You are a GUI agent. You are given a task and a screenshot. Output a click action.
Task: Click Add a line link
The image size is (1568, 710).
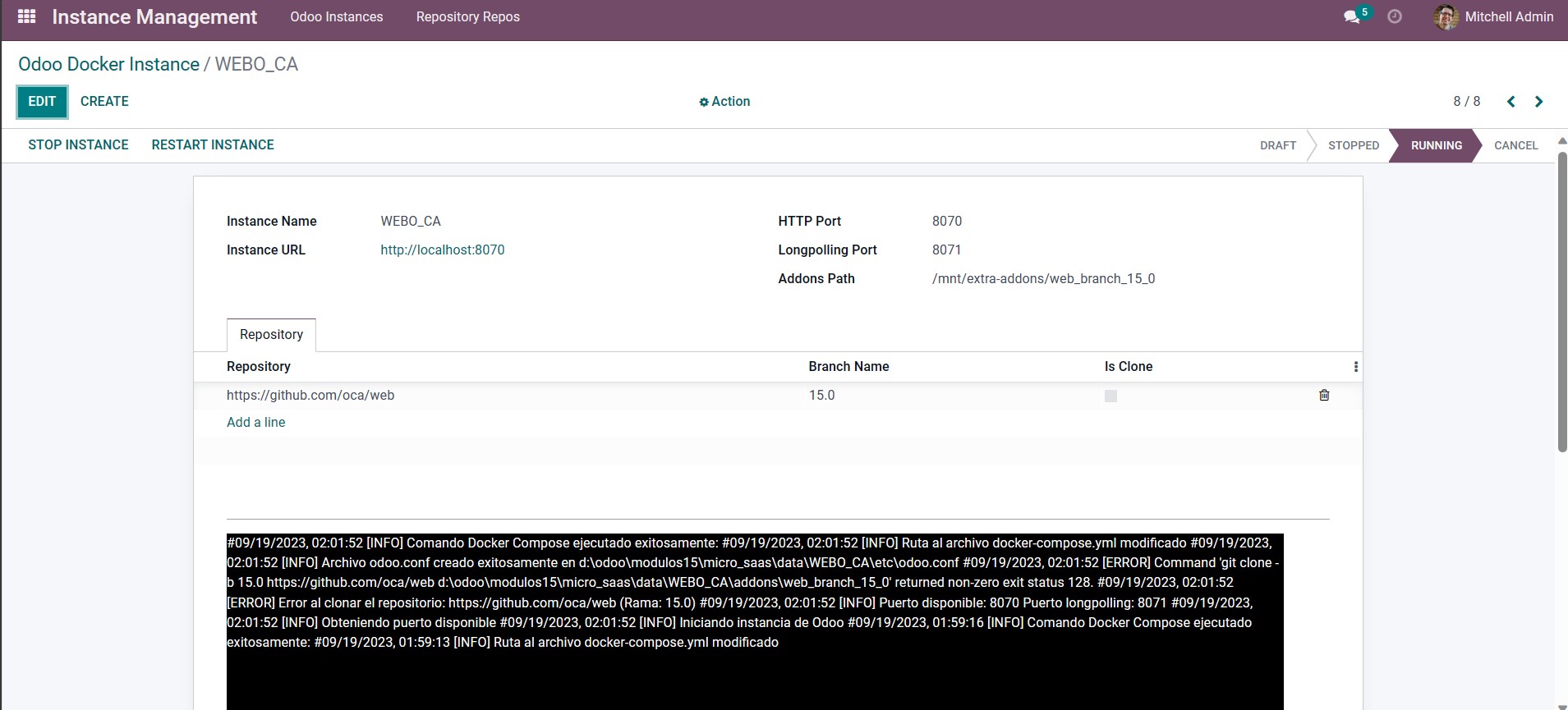(x=256, y=423)
